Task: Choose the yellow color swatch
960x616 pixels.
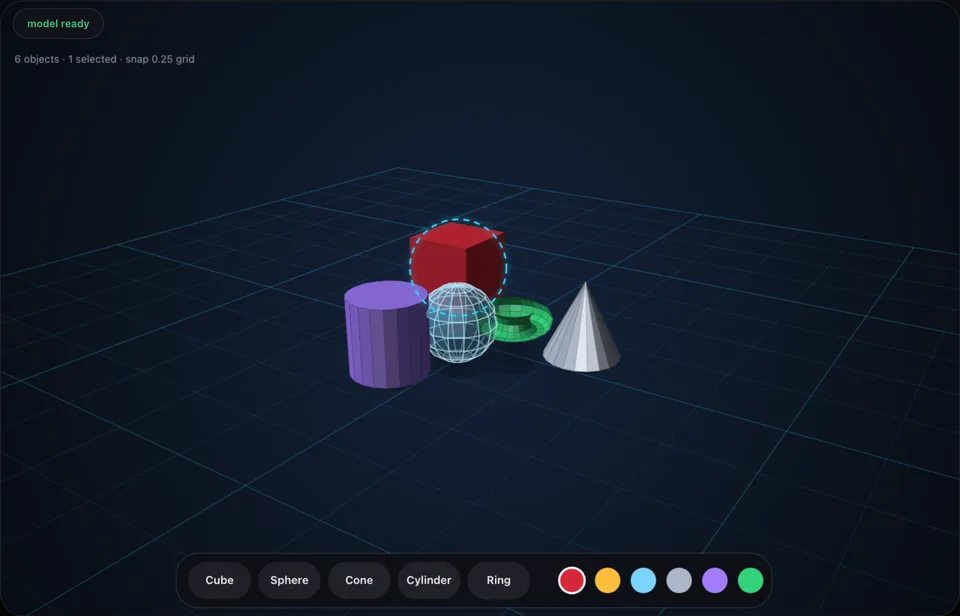Action: (607, 580)
